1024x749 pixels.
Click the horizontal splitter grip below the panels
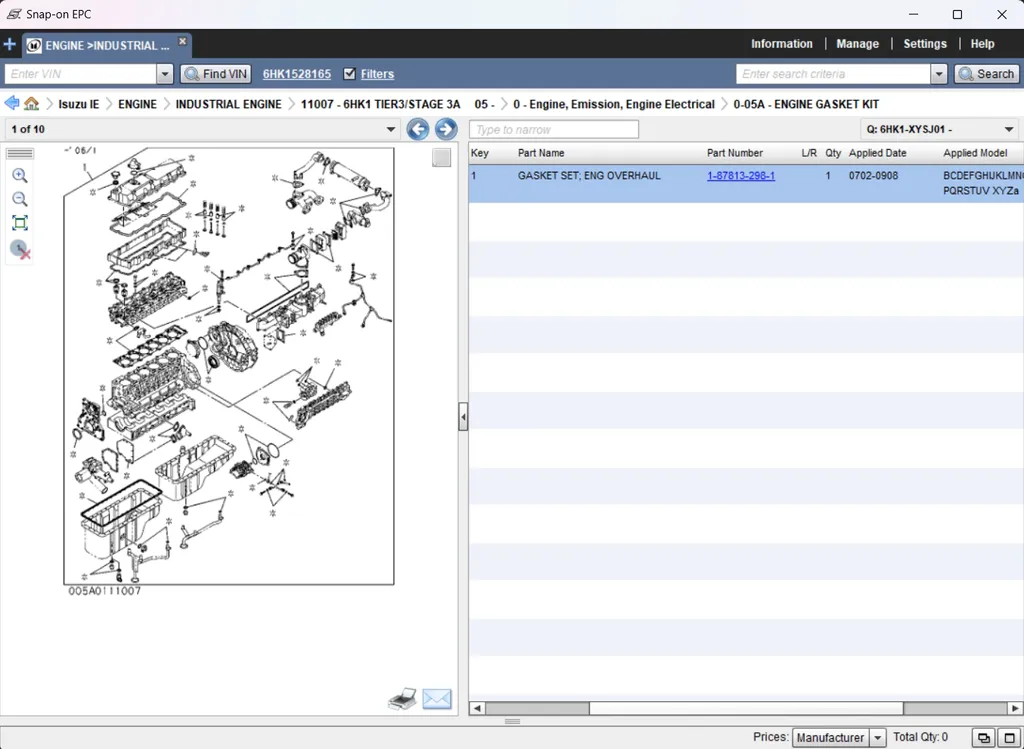tap(513, 721)
